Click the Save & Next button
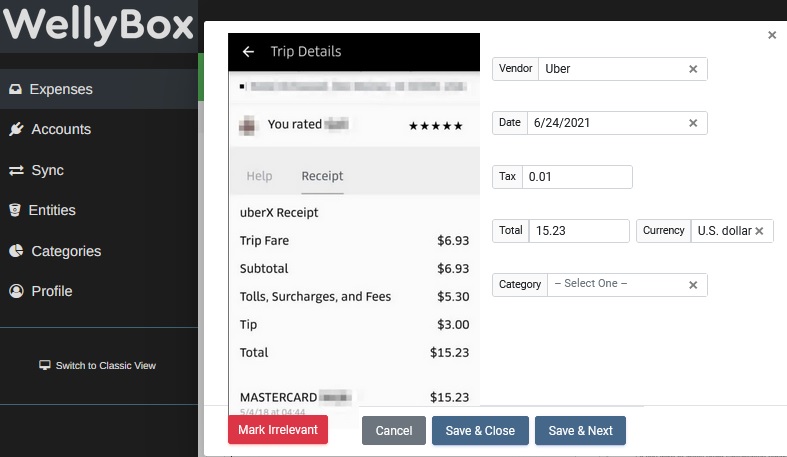Screen dimensions: 787x457 coord(580,430)
